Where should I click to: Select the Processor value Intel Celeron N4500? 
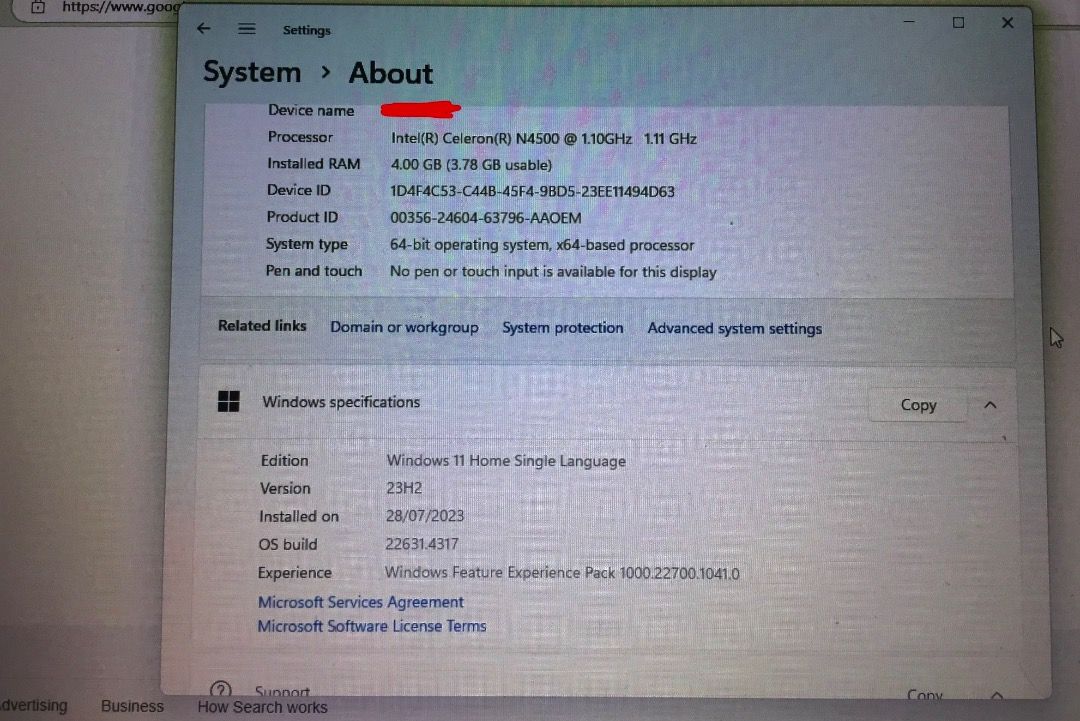[543, 138]
